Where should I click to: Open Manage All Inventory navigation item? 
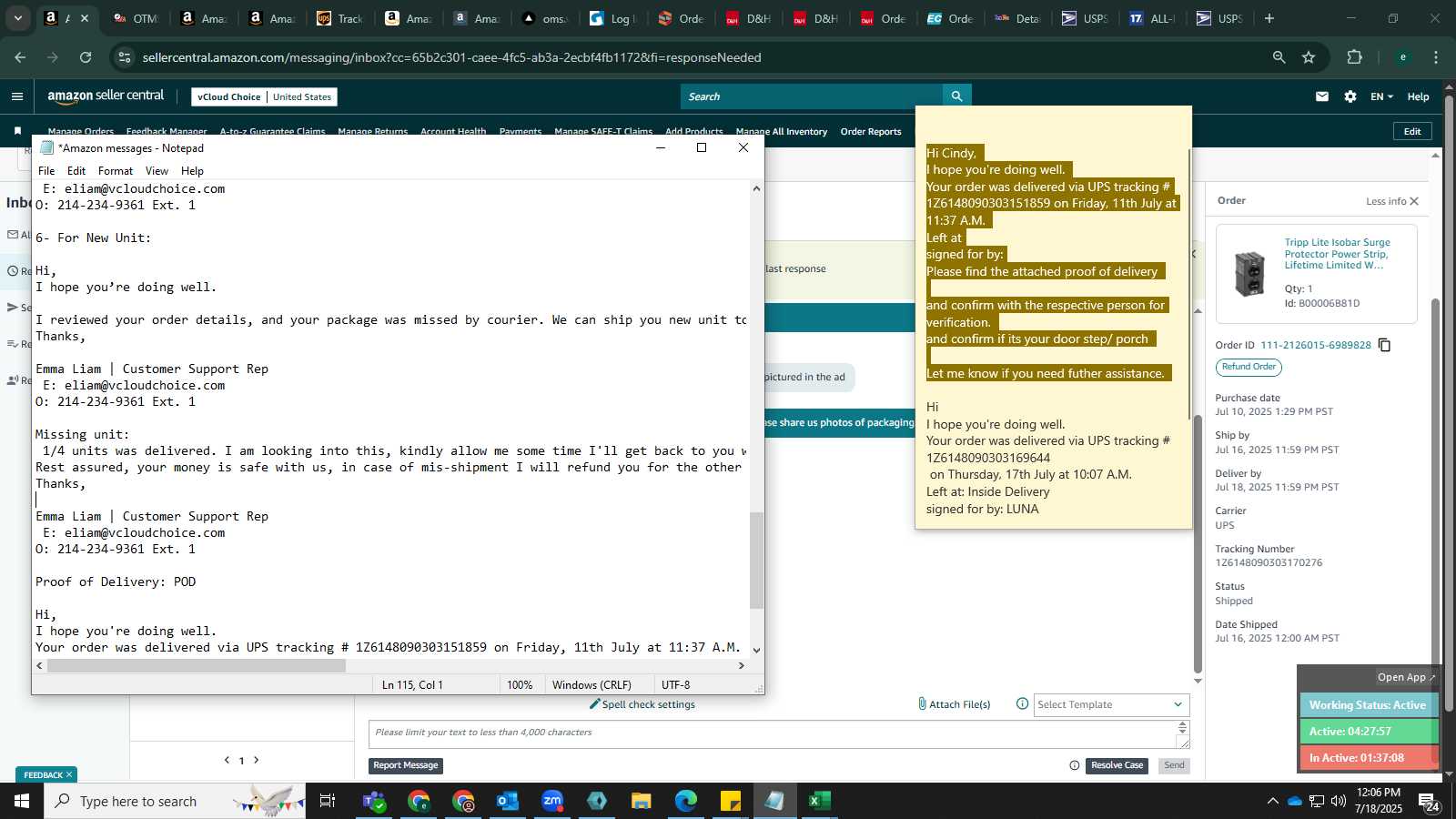point(782,132)
